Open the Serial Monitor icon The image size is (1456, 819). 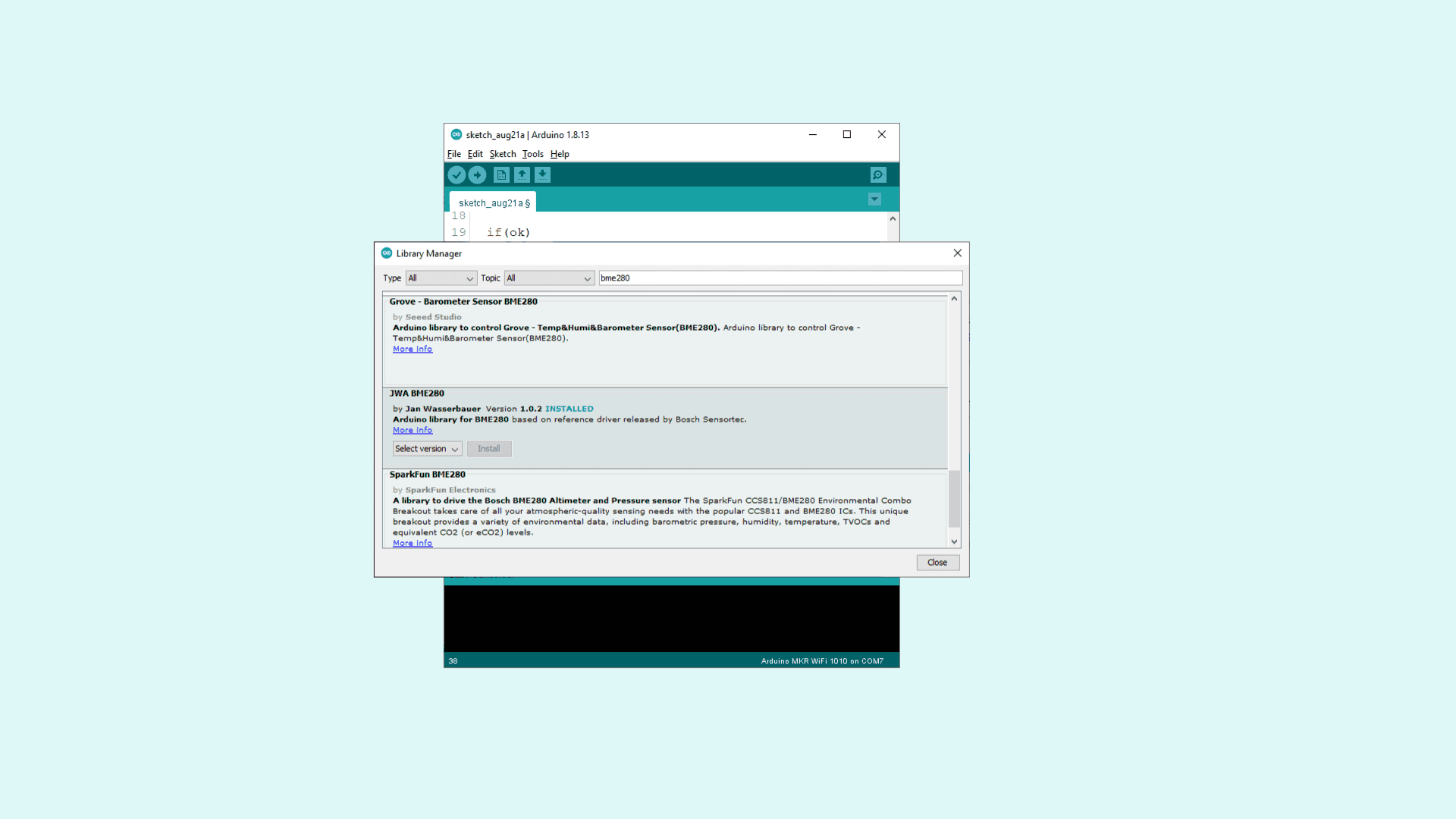click(x=878, y=175)
